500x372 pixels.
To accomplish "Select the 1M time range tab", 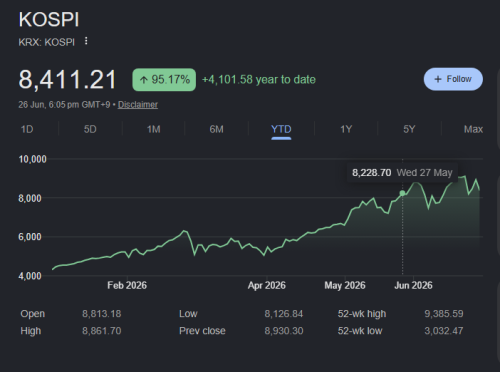I will 154,129.
